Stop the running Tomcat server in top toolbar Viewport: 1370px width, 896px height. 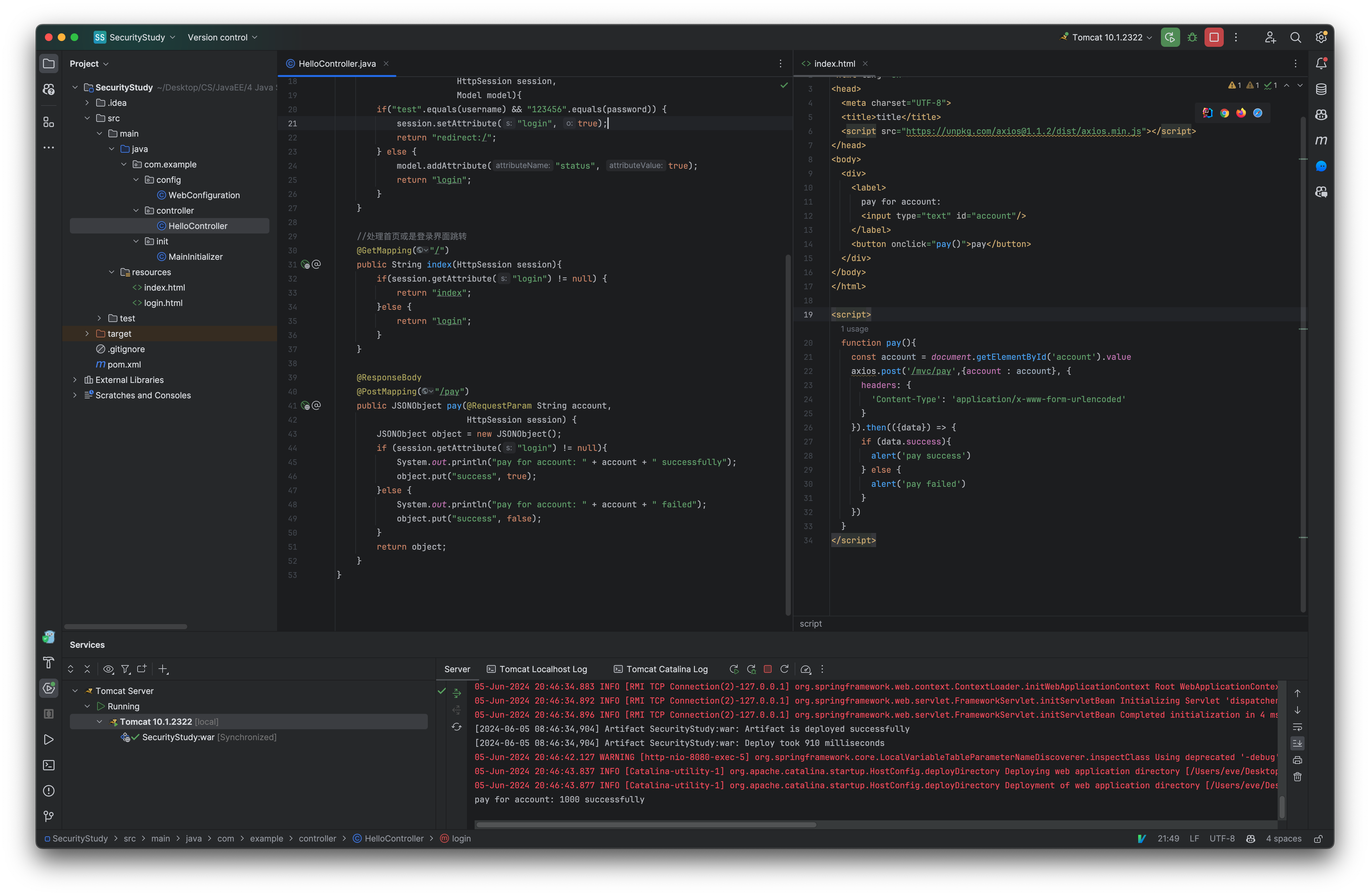[x=1214, y=38]
